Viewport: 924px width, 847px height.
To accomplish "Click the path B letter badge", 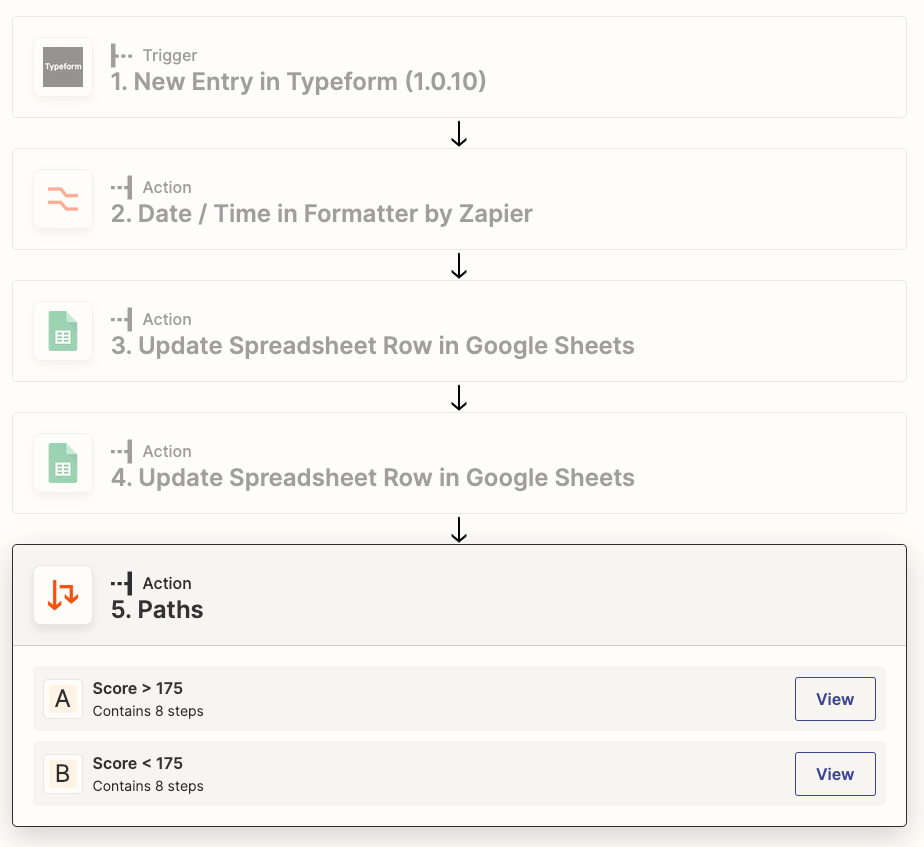I will [x=63, y=774].
